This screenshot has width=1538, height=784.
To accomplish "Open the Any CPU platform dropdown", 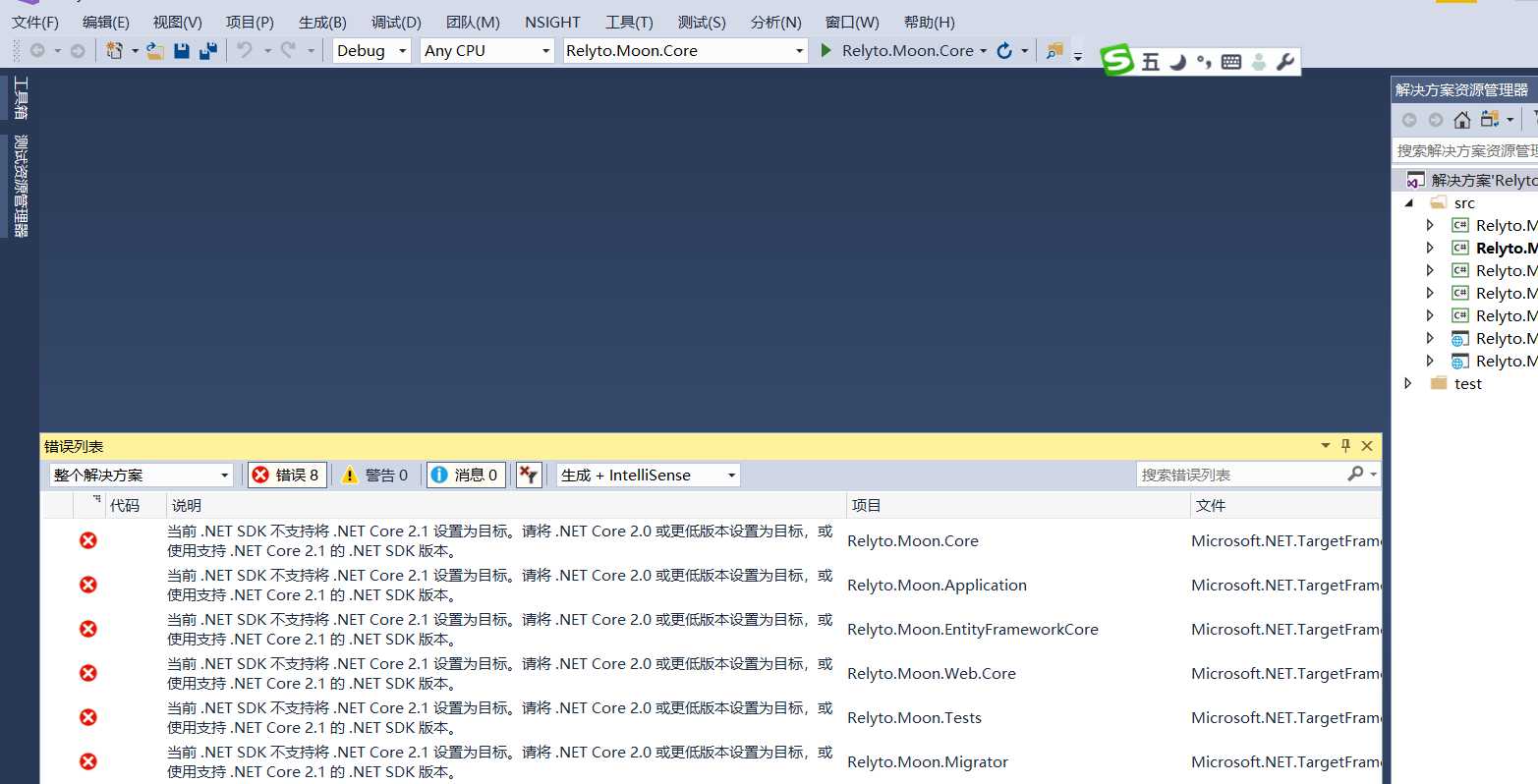I will [487, 50].
